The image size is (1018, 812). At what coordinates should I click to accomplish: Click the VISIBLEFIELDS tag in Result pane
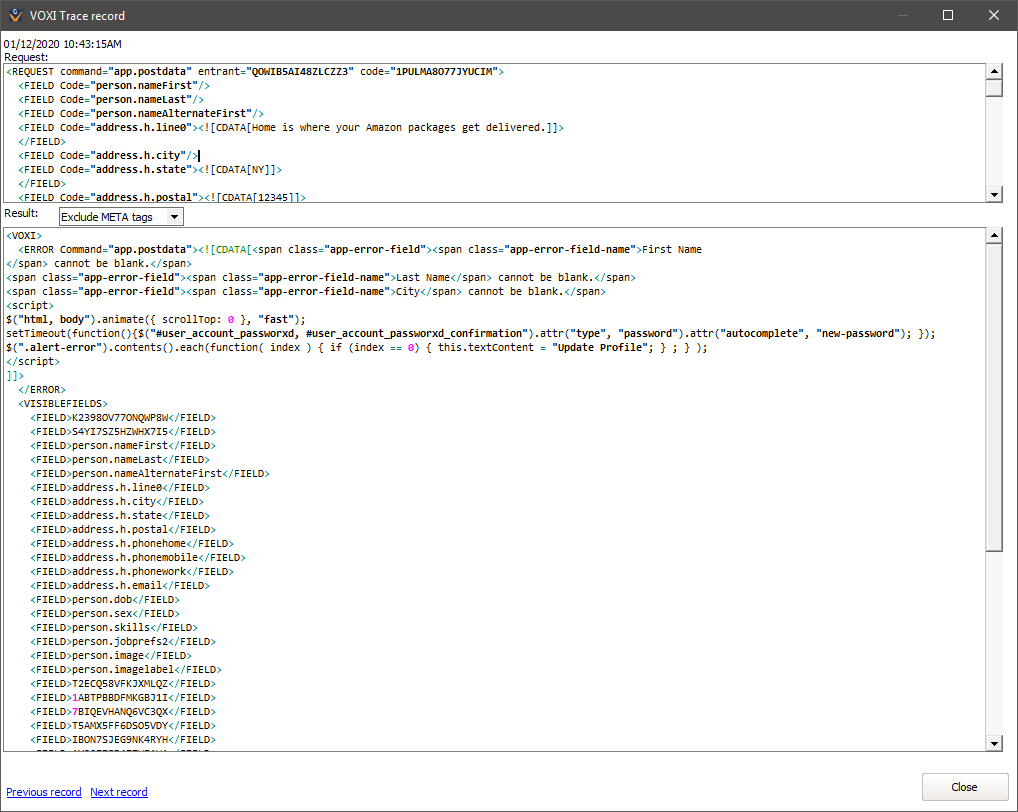[x=64, y=404]
